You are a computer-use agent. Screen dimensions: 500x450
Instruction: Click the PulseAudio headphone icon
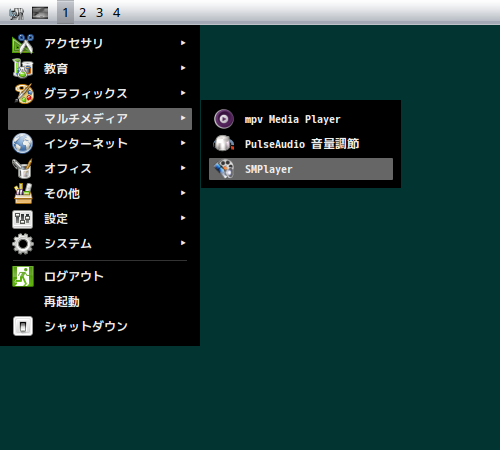coord(224,144)
